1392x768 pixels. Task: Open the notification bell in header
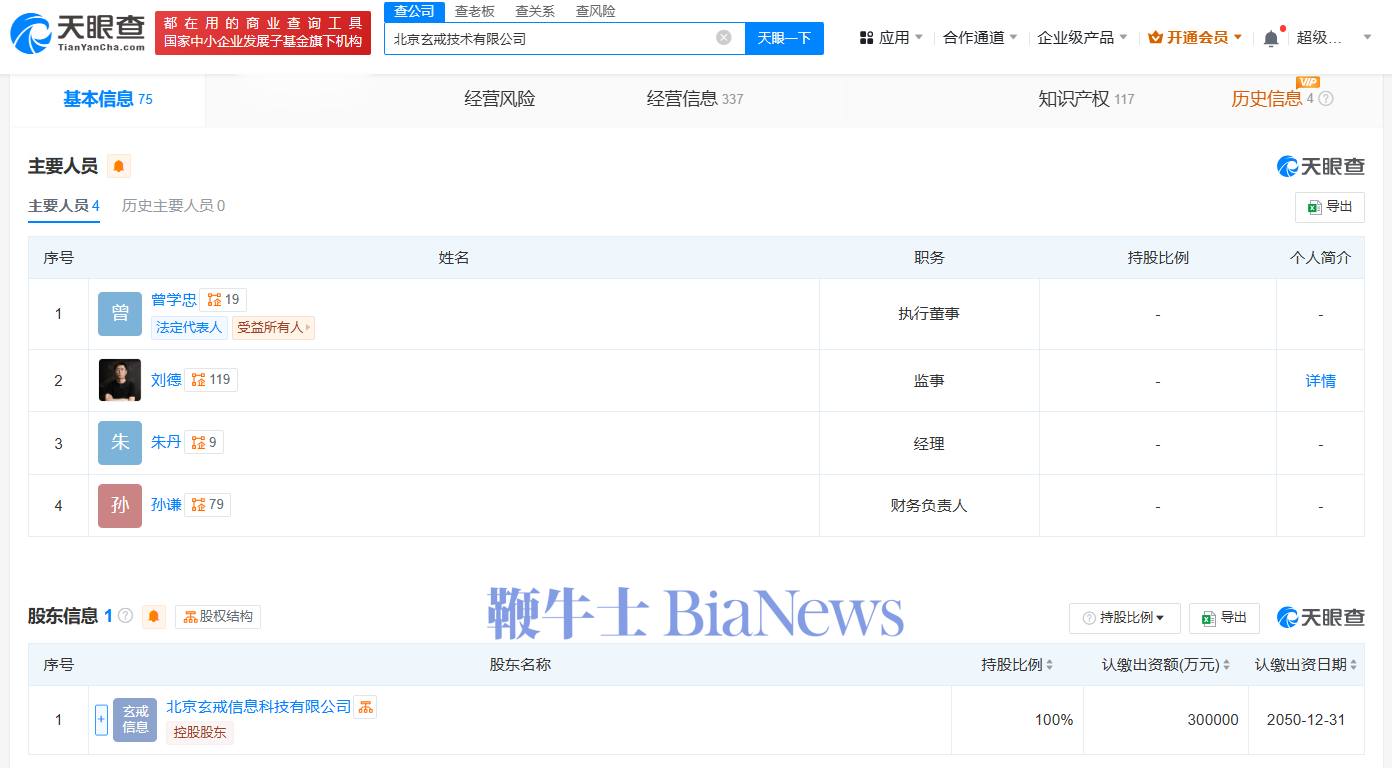tap(1271, 38)
